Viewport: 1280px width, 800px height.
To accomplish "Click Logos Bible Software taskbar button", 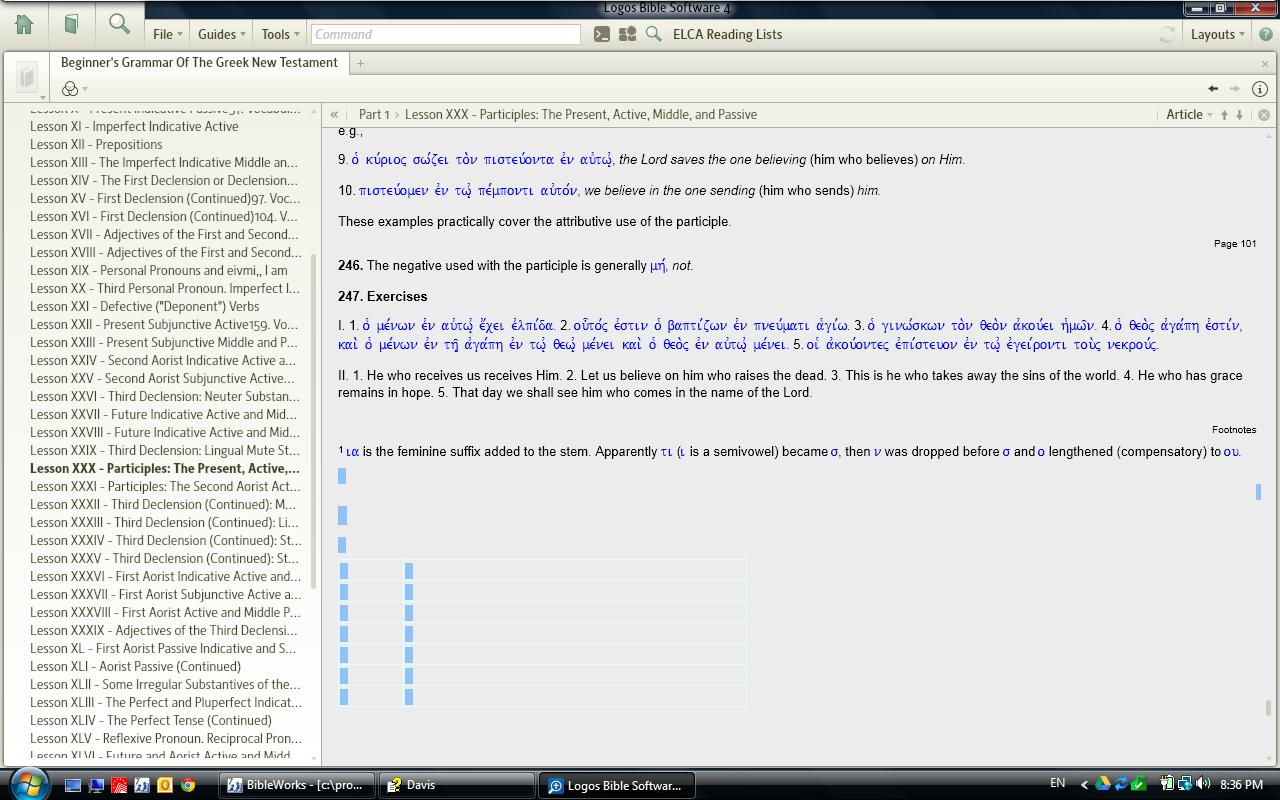I will click(x=618, y=785).
